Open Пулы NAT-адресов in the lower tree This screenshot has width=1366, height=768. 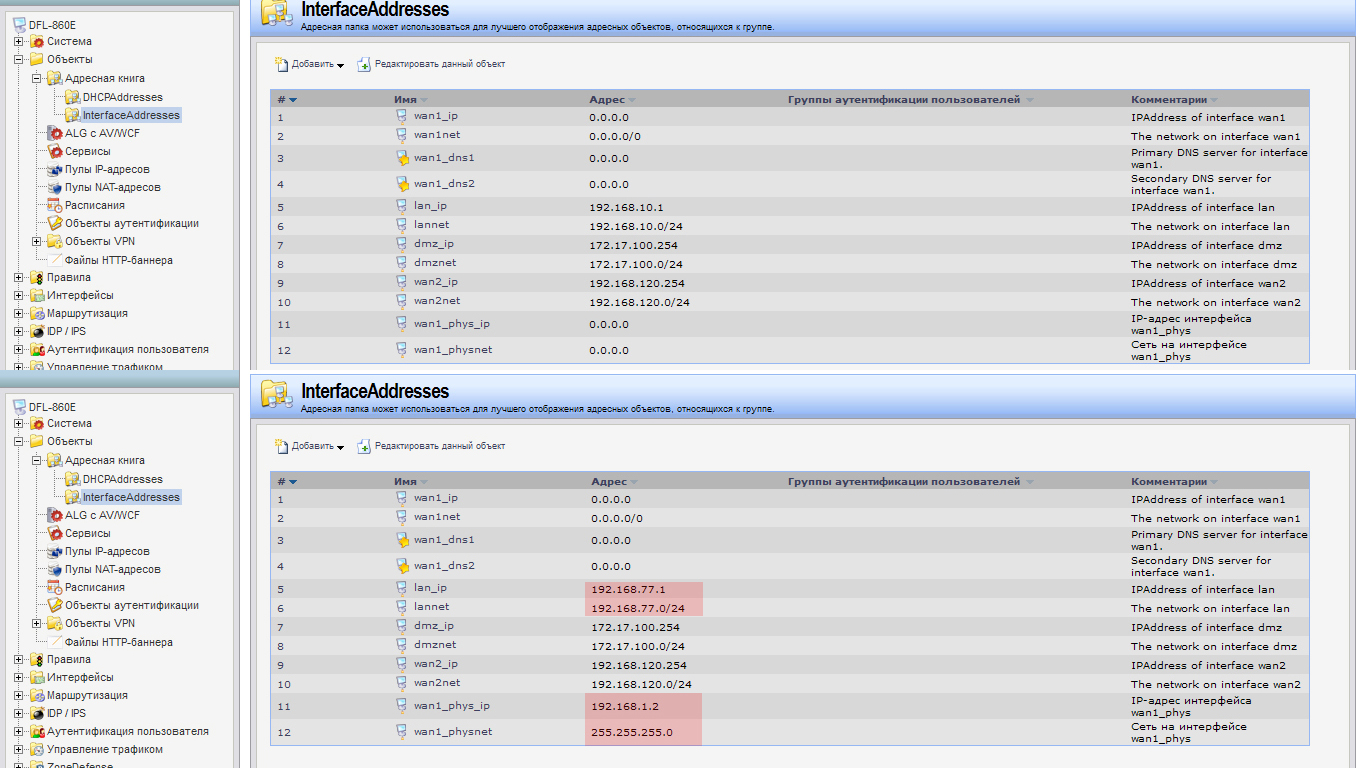(x=113, y=569)
